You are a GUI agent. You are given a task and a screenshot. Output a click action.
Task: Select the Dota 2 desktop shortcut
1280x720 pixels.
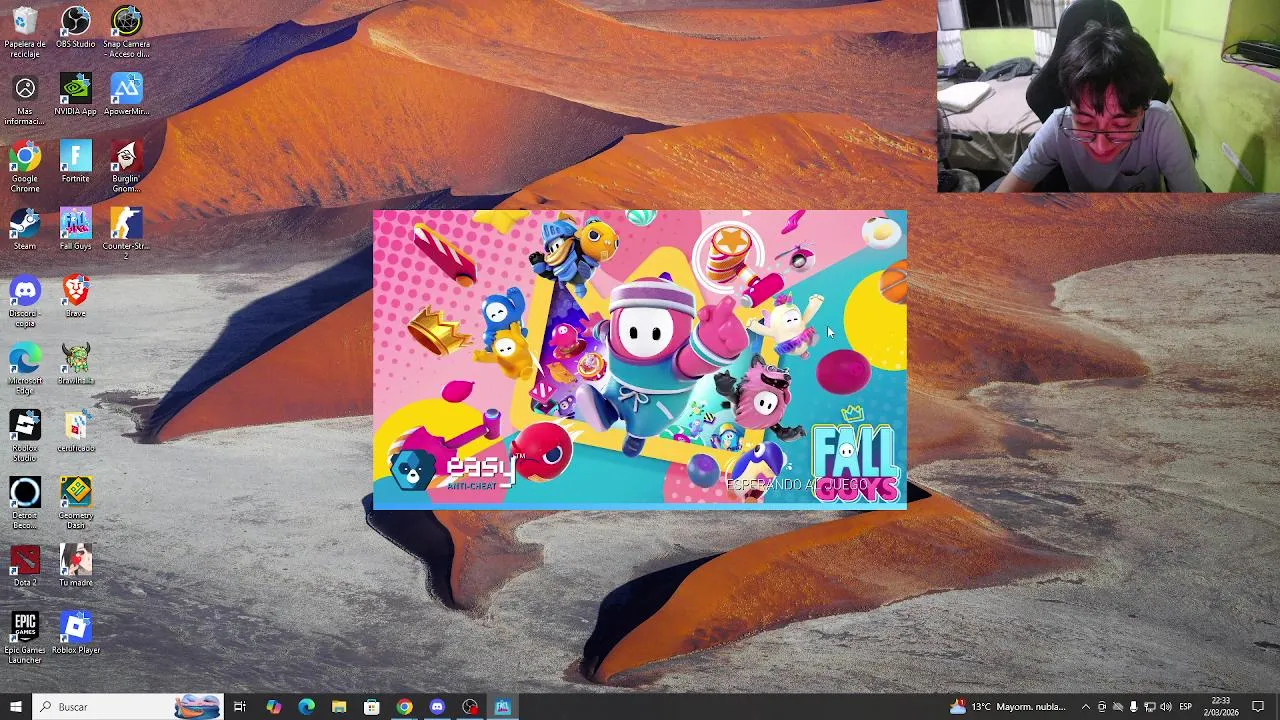click(x=25, y=566)
